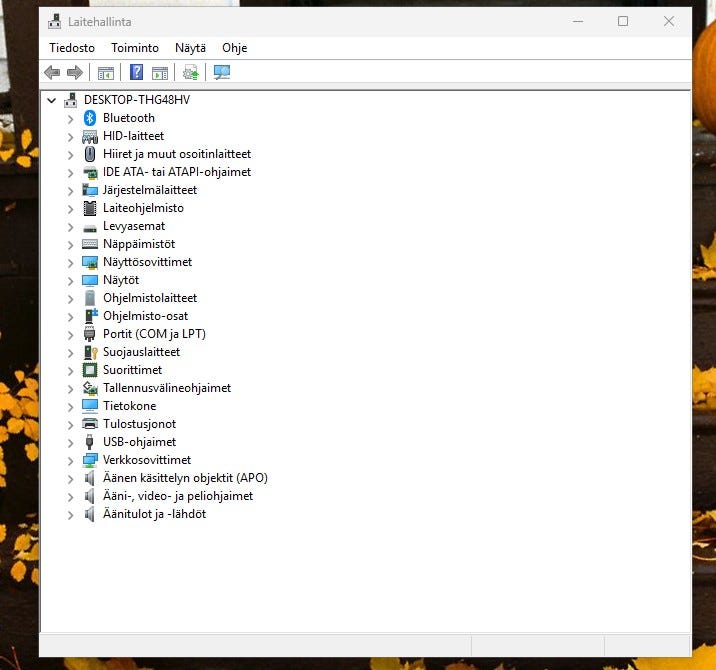Screen dimensions: 716x670
Task: Click the Levyasemat disk drive icon
Action: click(x=90, y=228)
